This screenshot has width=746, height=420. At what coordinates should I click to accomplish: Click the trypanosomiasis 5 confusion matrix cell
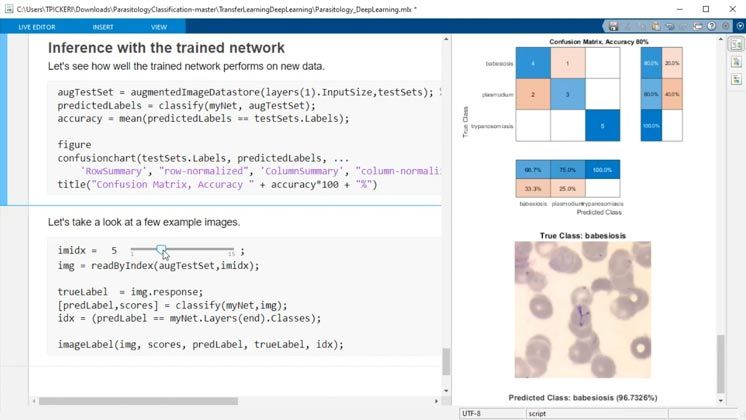[x=602, y=126]
